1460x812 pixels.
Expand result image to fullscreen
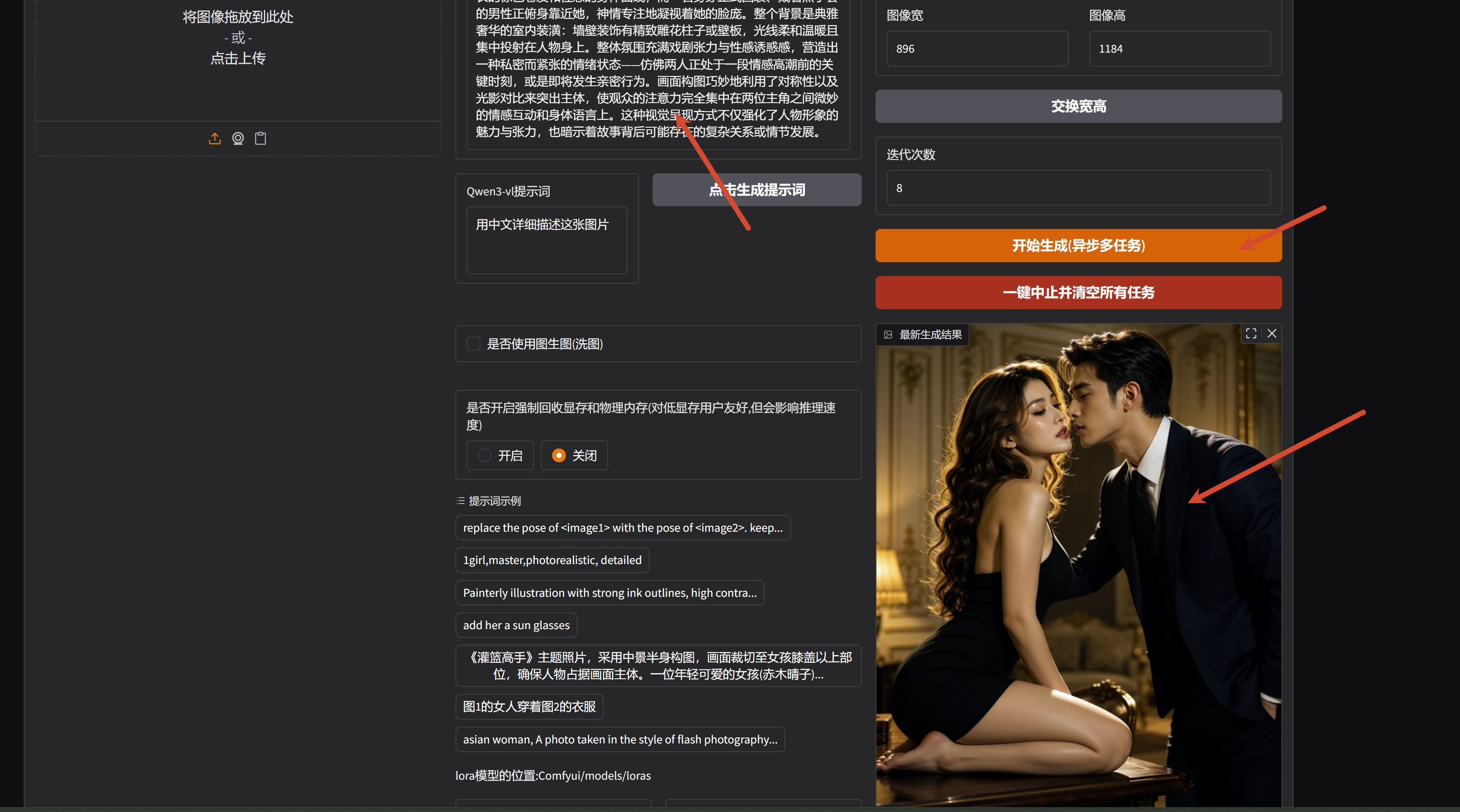[1251, 333]
